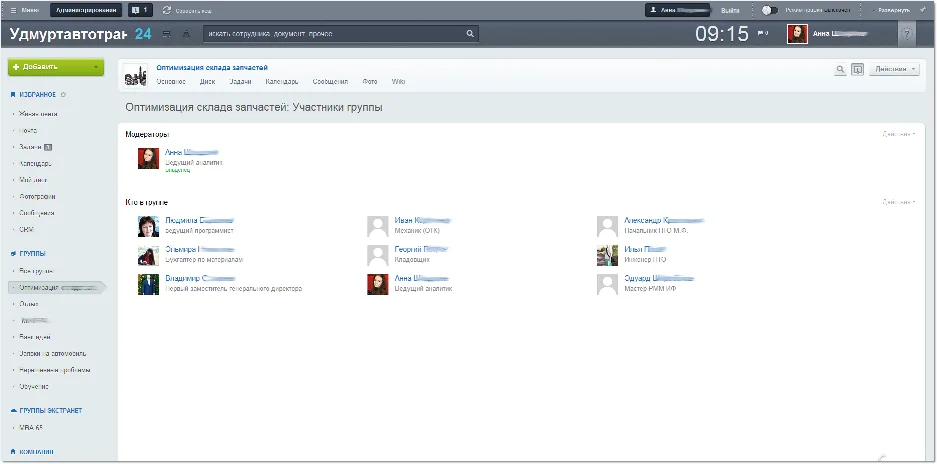
Task: Click the avatar of Ведущий программист Людмила
Action: pos(149,226)
